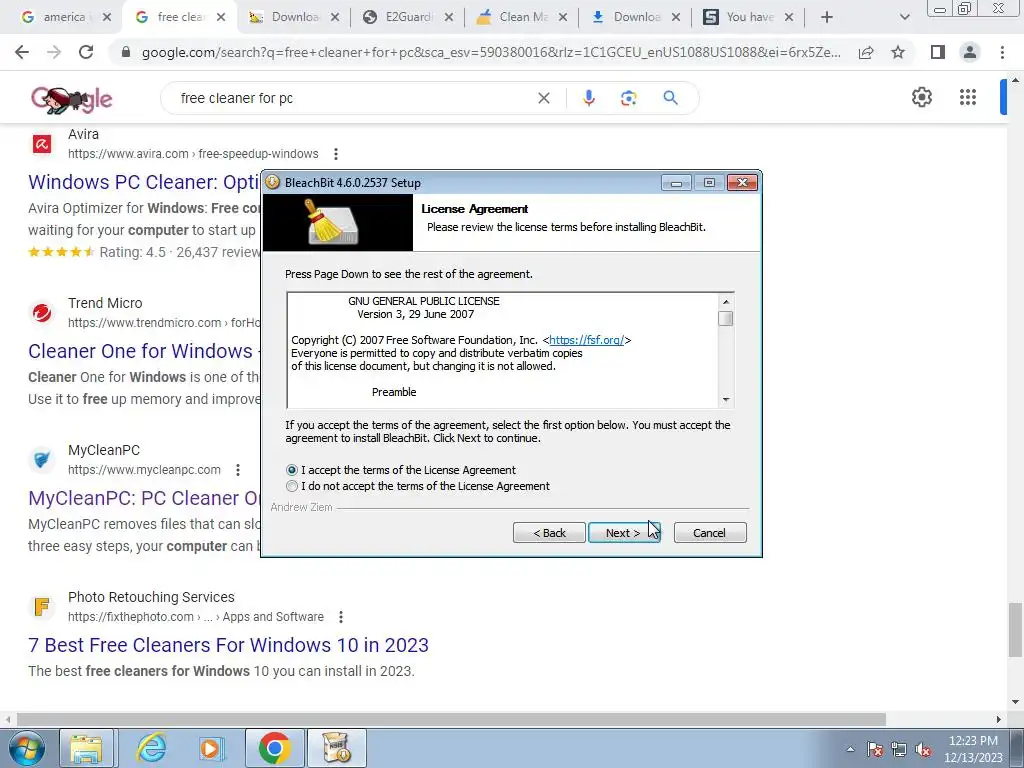Go back in Chrome browser
Image resolution: width=1024 pixels, height=768 pixels.
(x=22, y=52)
